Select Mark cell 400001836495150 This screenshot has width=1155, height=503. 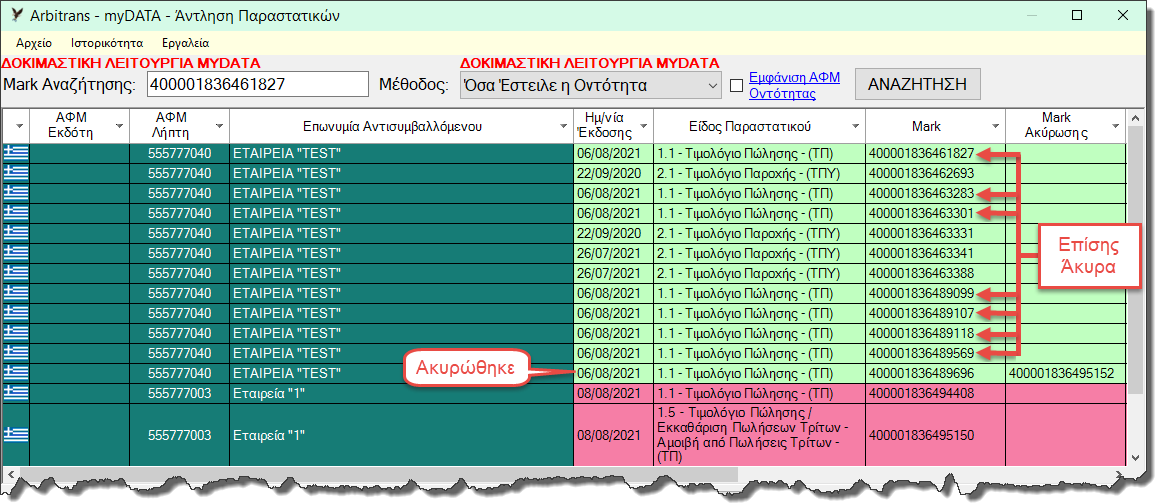tap(935, 435)
